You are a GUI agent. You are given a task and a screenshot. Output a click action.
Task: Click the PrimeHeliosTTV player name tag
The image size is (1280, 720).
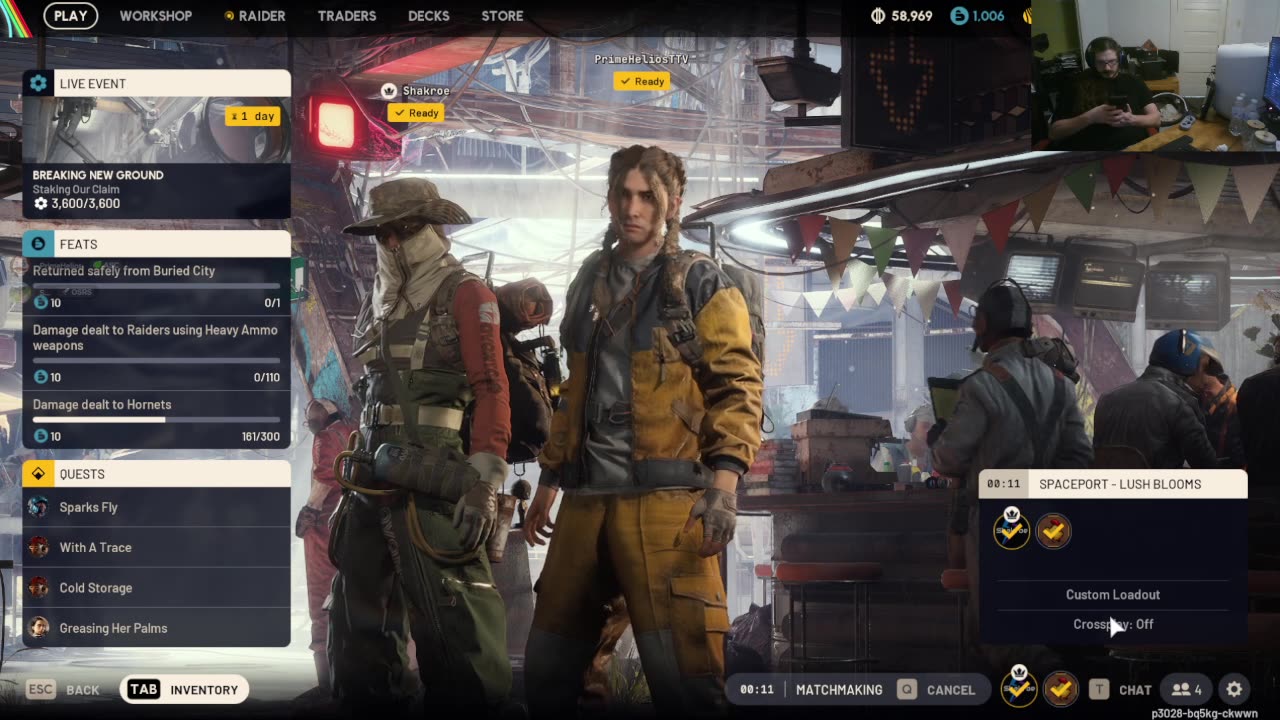641,60
